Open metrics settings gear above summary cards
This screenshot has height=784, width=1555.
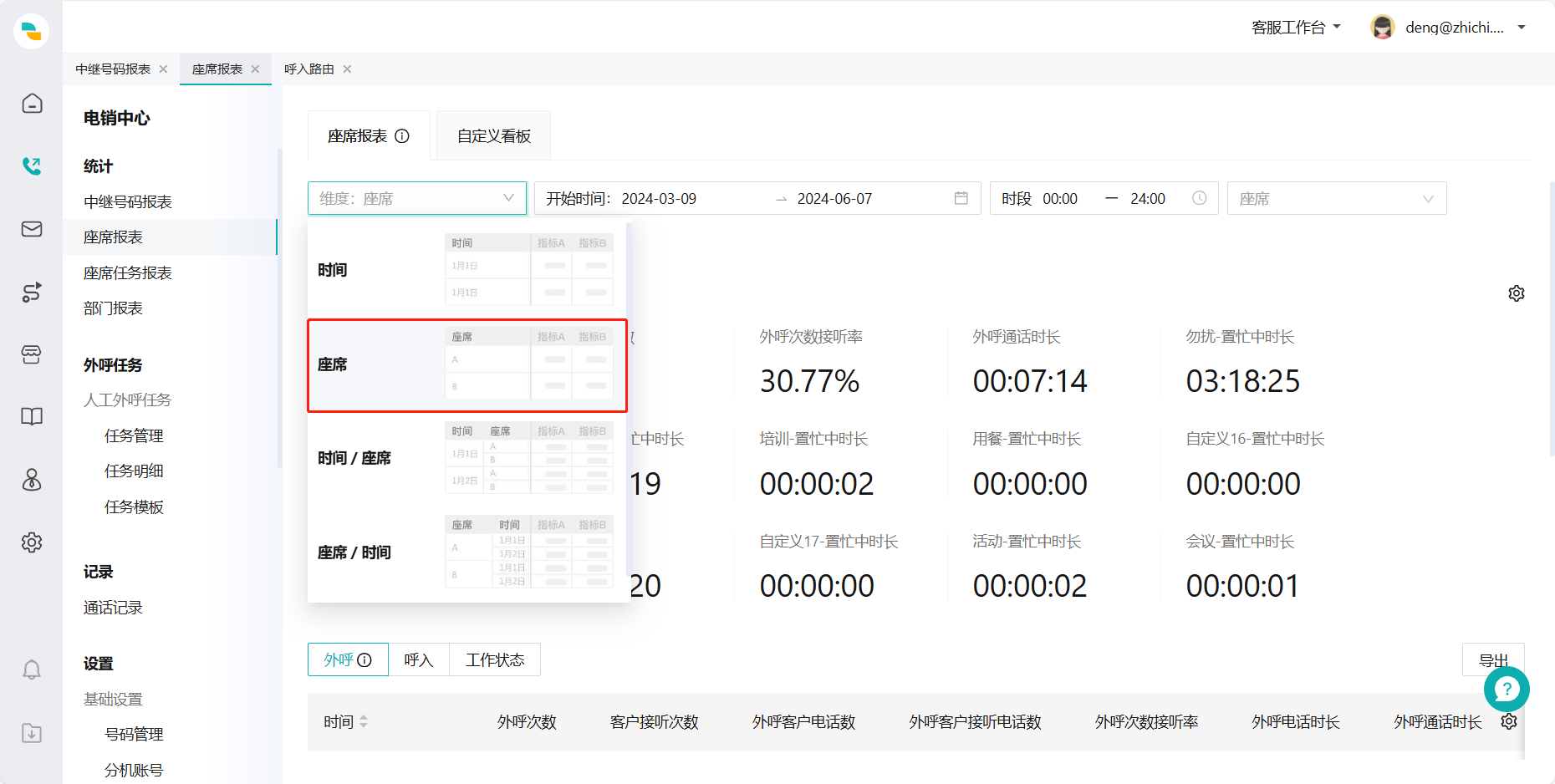1517,293
